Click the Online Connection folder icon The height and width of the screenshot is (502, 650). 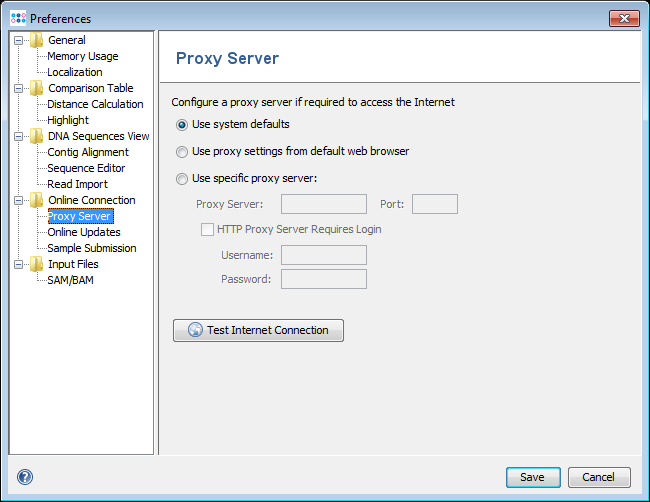pyautogui.click(x=37, y=200)
